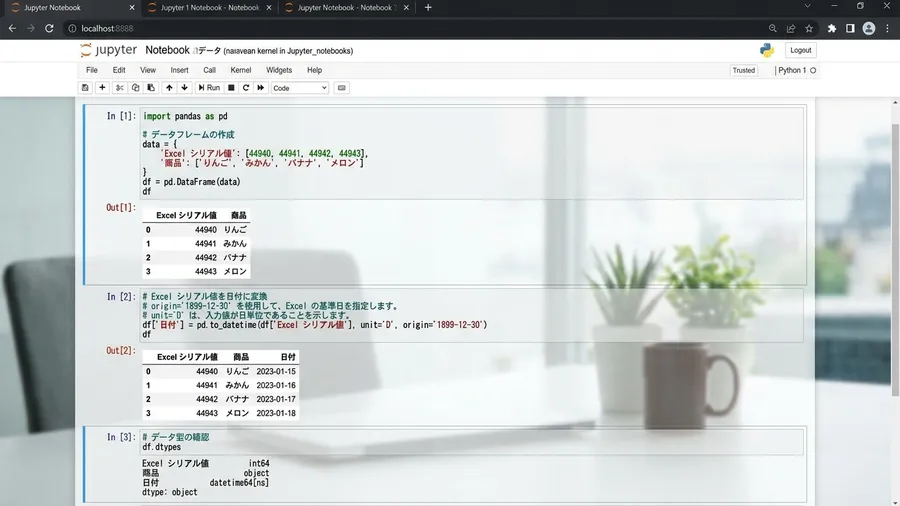The image size is (900, 506).
Task: Click the Python kernel status circle
Action: (x=813, y=70)
